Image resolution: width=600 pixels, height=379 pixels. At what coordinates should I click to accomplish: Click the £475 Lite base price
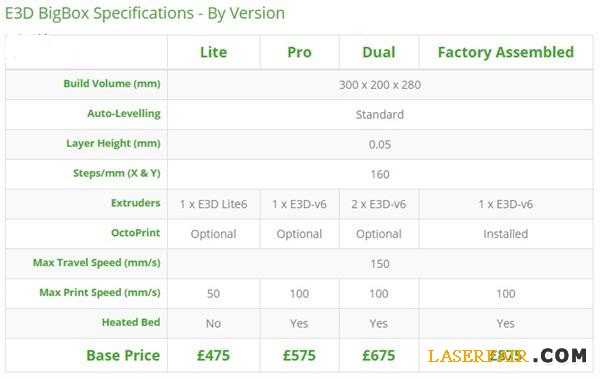coord(214,356)
